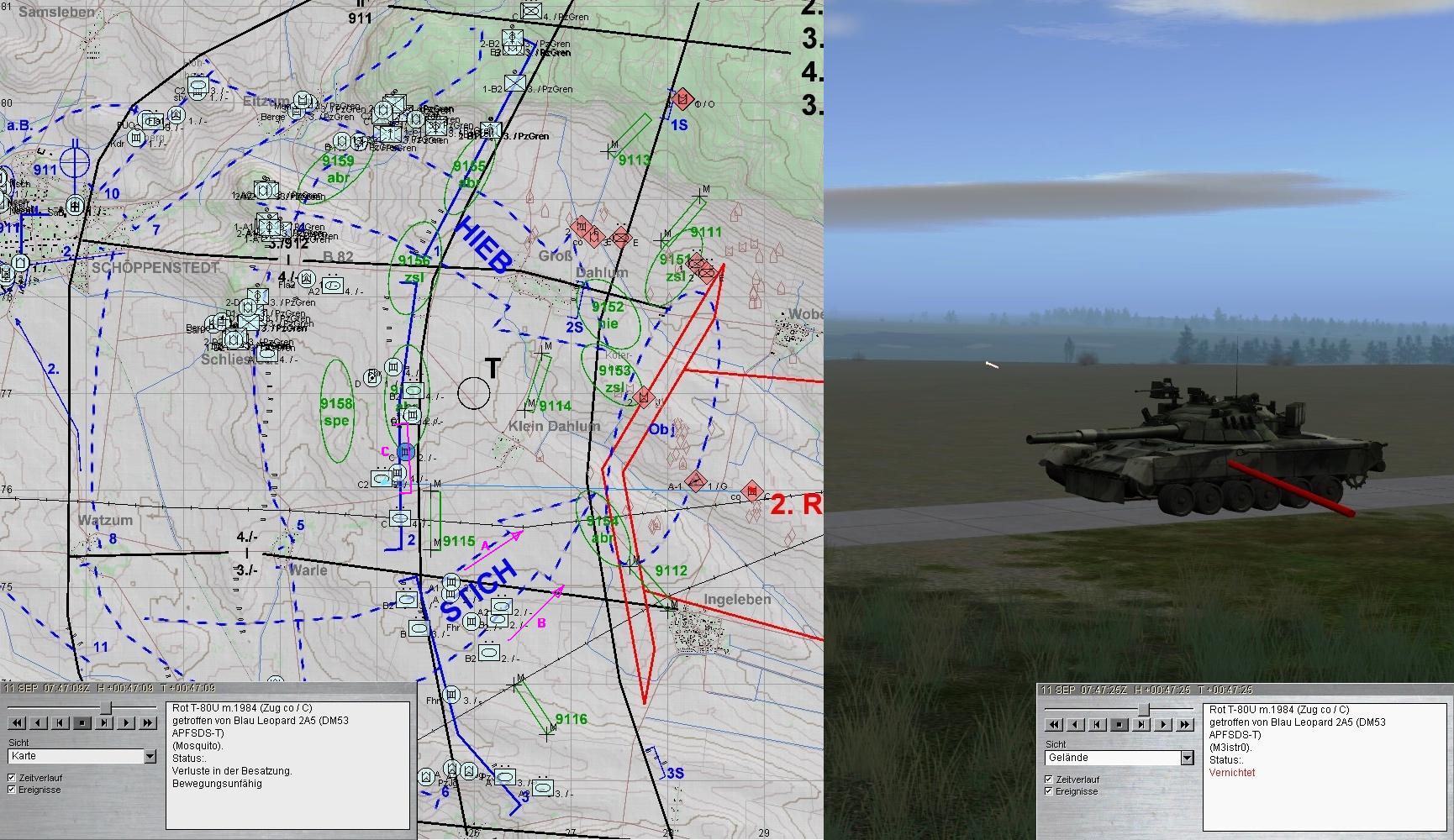
Task: Click fast rewind in the Karte map panel
Action: point(16,722)
